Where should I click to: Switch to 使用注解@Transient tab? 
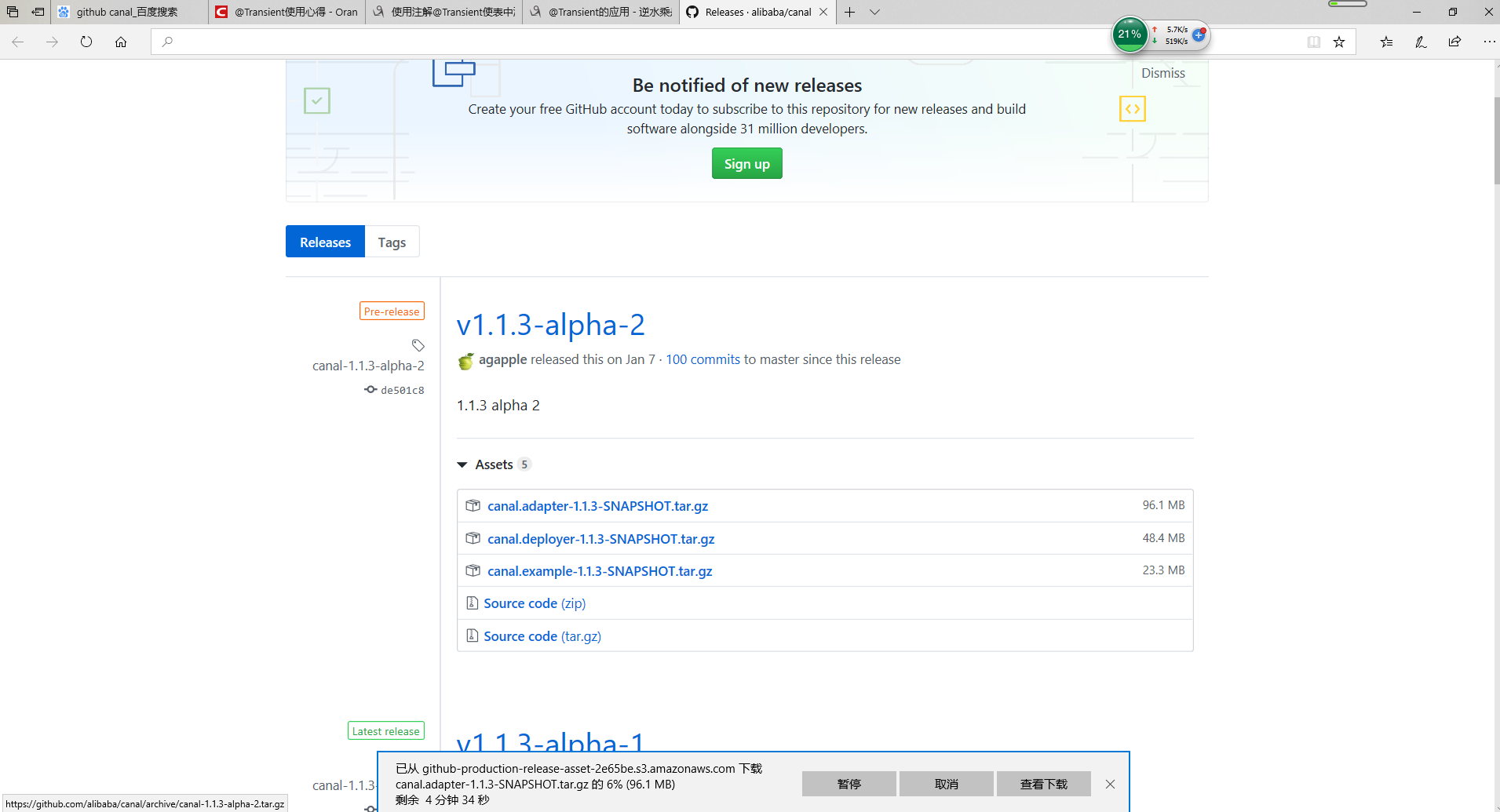tap(443, 12)
